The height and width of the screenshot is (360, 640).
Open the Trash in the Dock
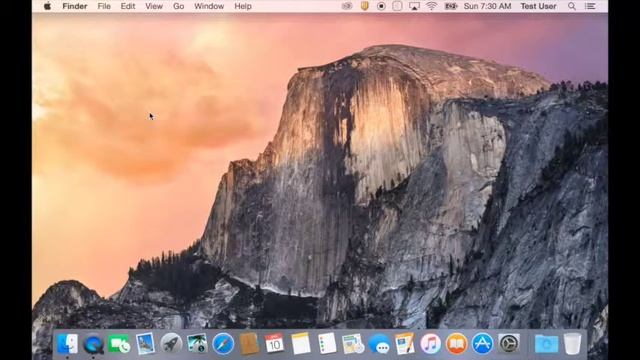(572, 344)
